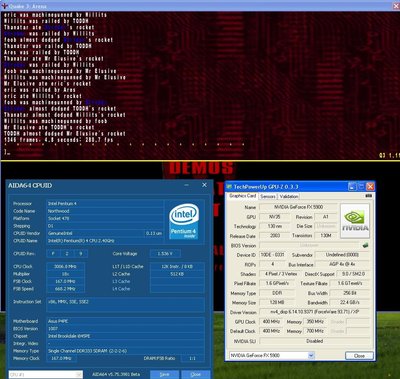Click the FSB Speed value 668.2 MHz
This screenshot has width=400, height=379.
coord(65,289)
